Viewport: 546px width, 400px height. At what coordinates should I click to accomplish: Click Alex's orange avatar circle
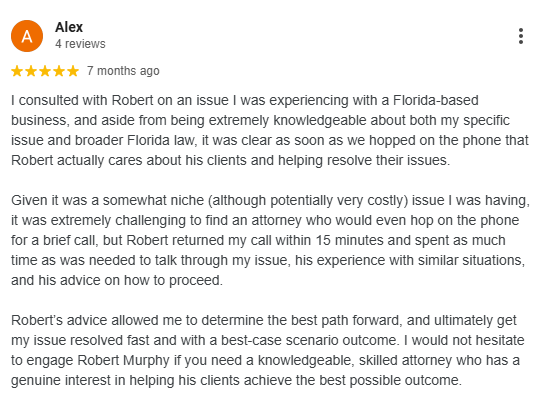[27, 36]
